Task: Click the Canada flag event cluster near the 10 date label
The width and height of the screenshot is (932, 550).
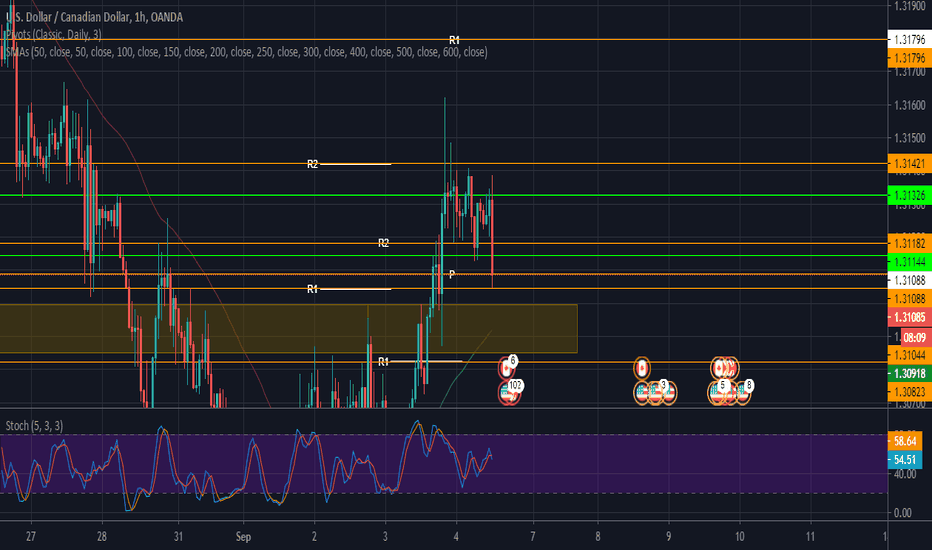Action: tap(725, 369)
